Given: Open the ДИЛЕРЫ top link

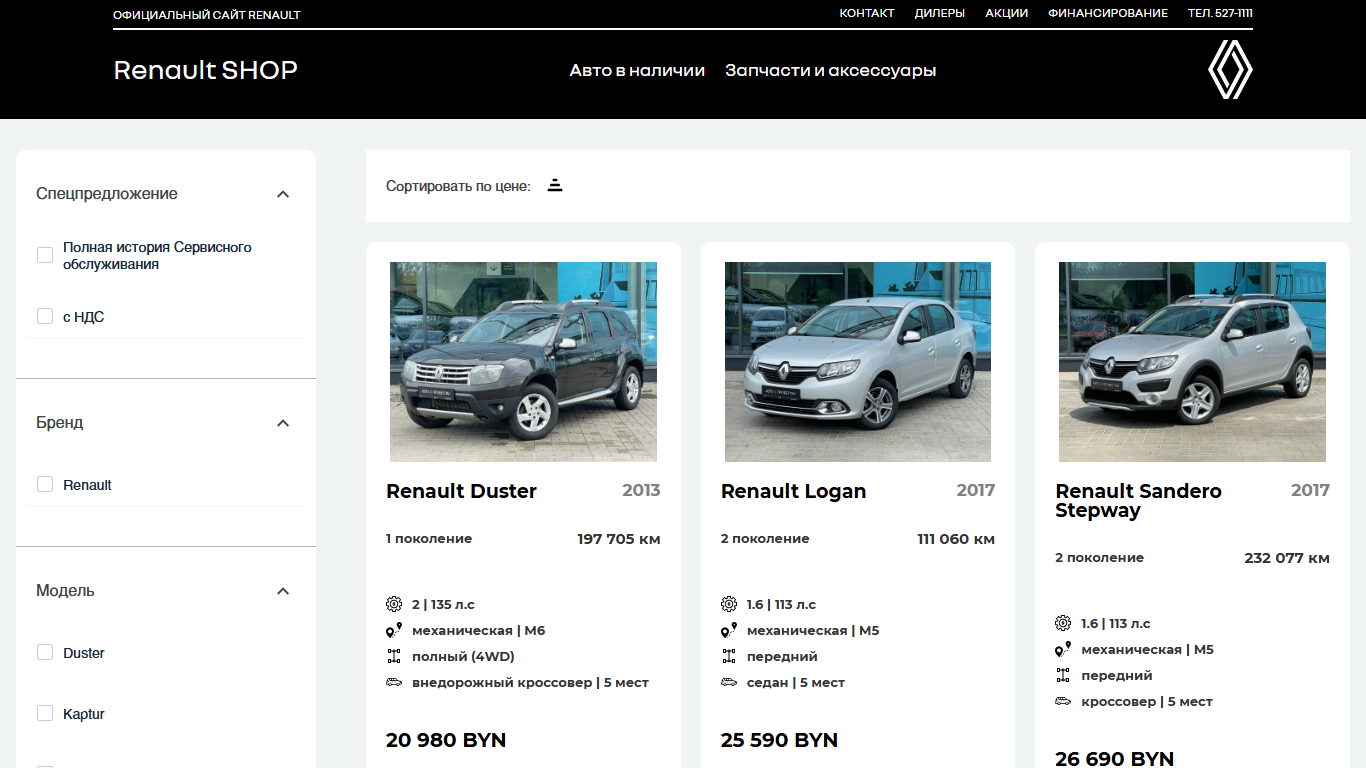Looking at the screenshot, I should 940,13.
